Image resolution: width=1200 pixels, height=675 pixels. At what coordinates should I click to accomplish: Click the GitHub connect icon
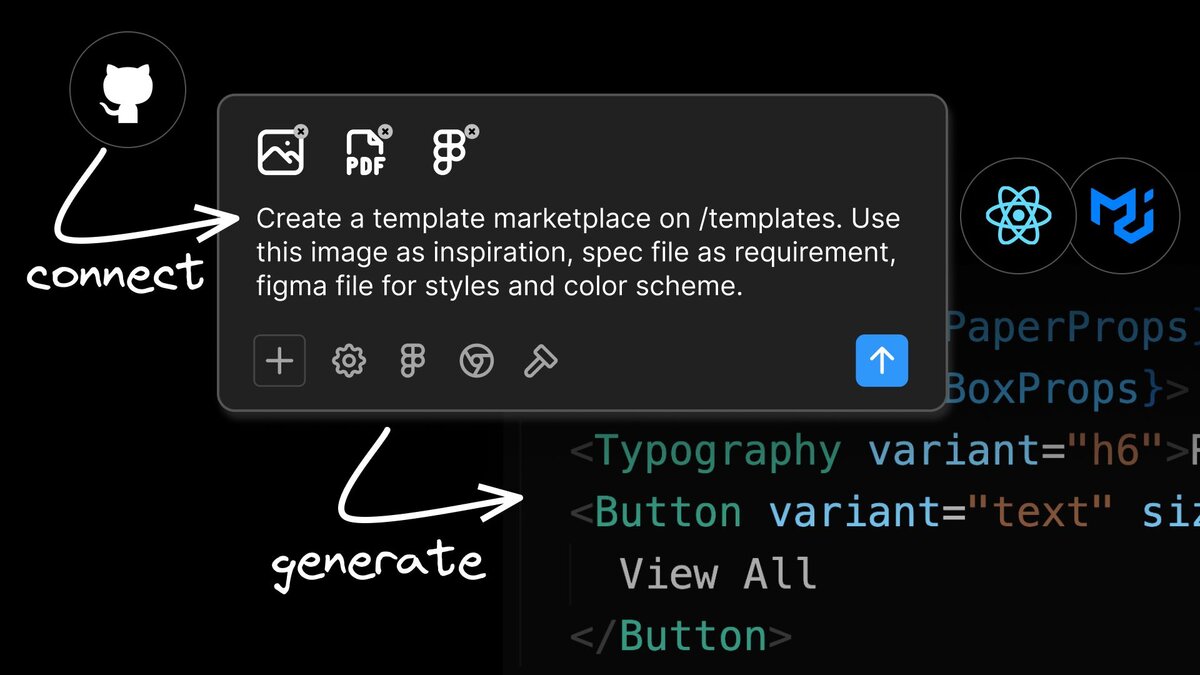[x=127, y=89]
